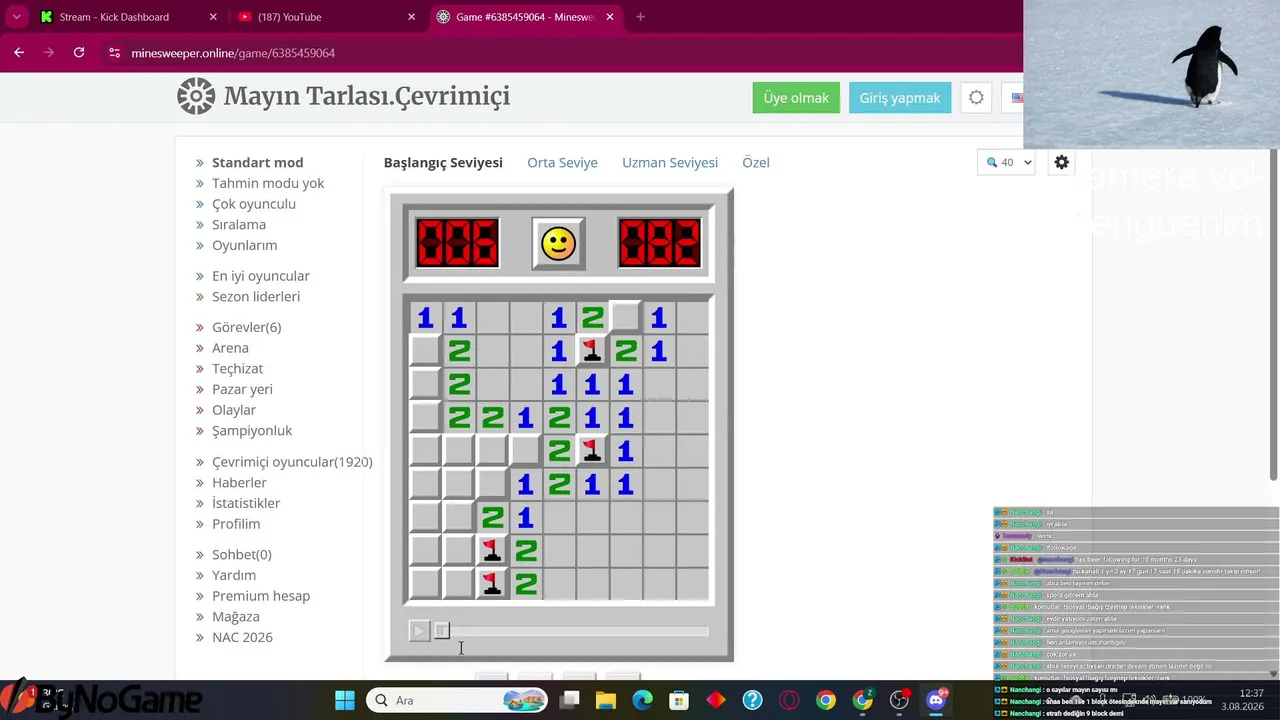1280x720 pixels.
Task: Open Çevrimiçi oyuncular(1920) list
Action: pos(292,462)
